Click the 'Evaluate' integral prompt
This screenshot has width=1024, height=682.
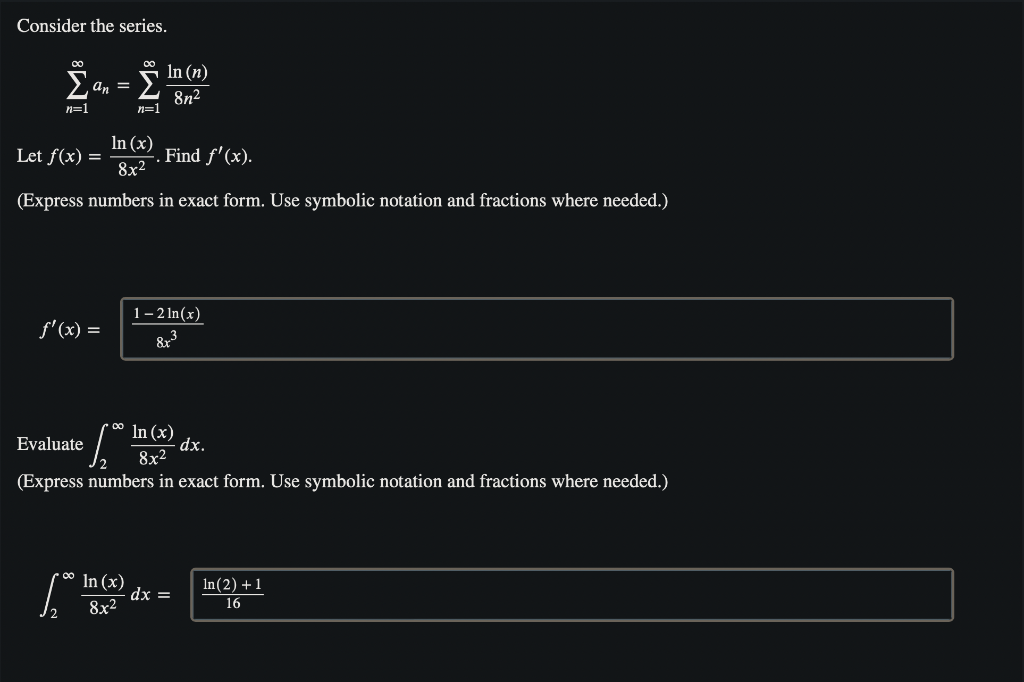tap(49, 444)
